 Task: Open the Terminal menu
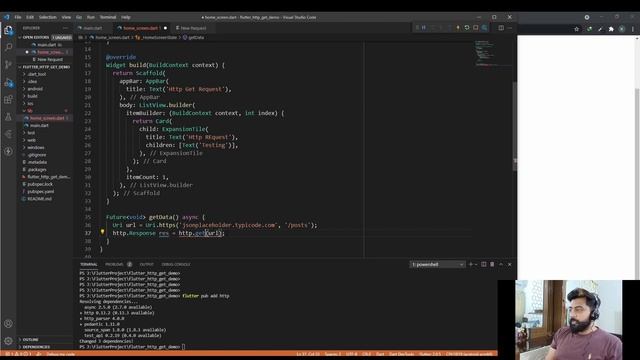tap(108, 17)
